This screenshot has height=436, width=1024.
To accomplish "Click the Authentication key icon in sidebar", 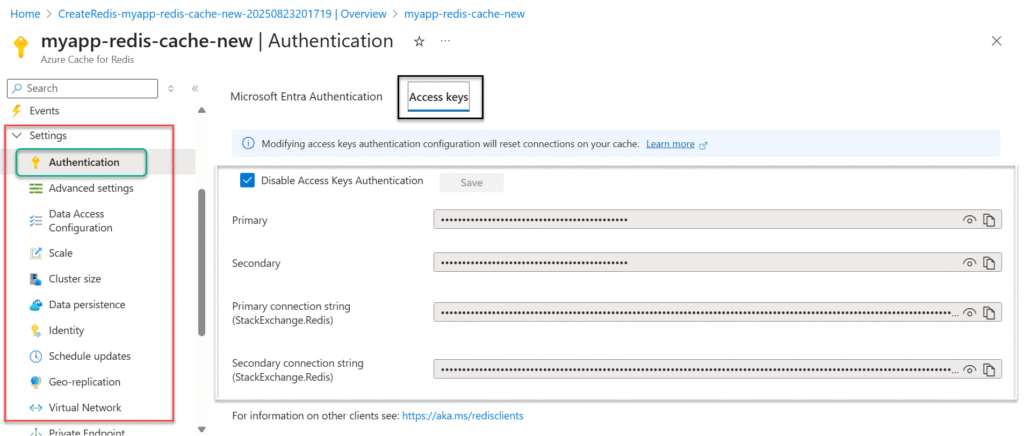I will pyautogui.click(x=36, y=163).
